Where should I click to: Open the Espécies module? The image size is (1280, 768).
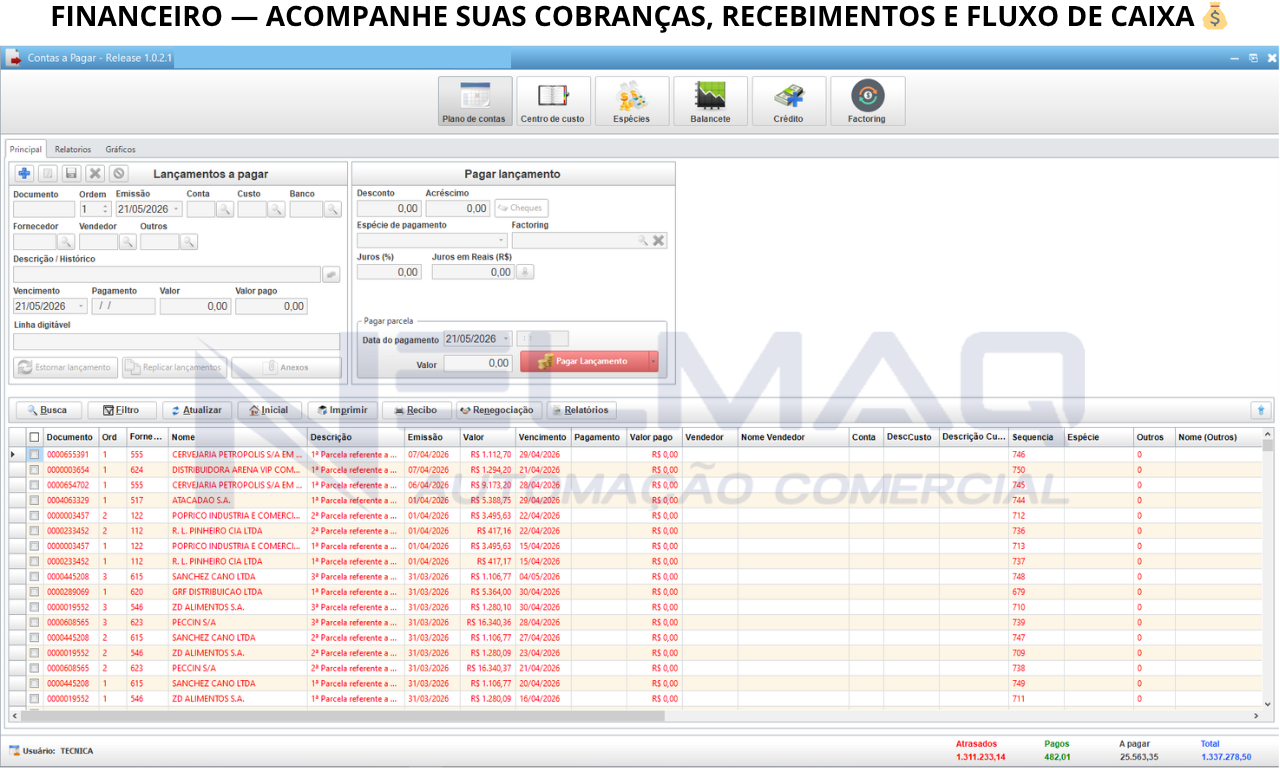pyautogui.click(x=631, y=102)
